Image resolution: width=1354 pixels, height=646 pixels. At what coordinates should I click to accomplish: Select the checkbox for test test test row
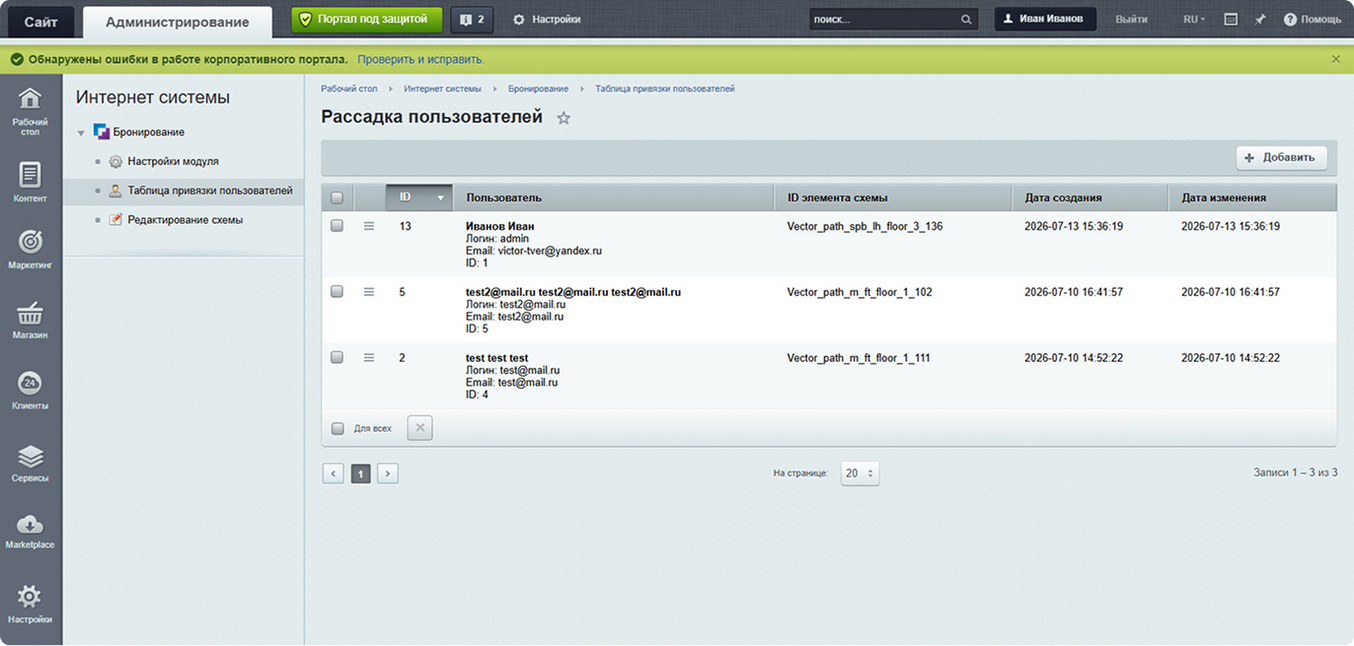[x=337, y=357]
